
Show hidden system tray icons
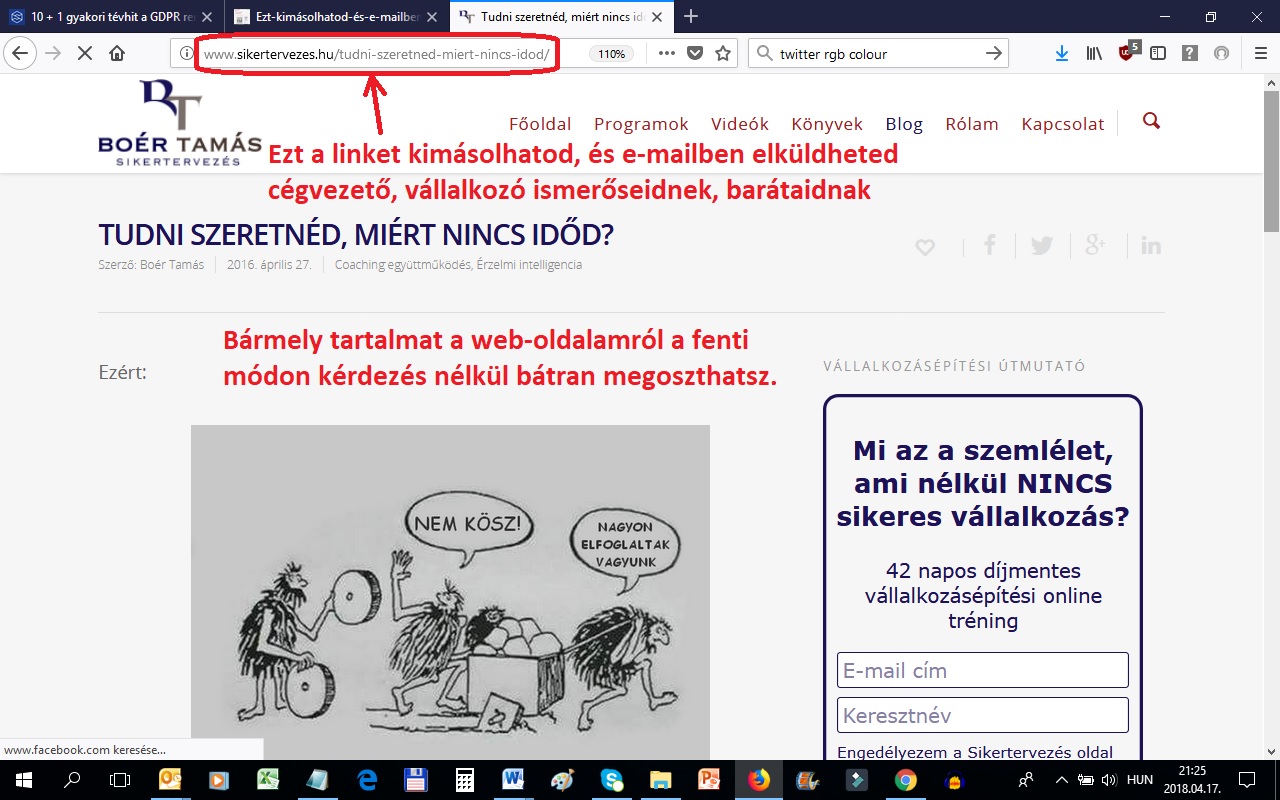coord(1061,780)
